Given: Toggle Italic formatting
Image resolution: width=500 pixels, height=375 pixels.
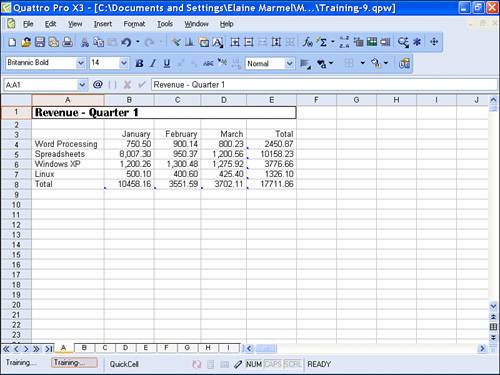Looking at the screenshot, I should click(153, 63).
